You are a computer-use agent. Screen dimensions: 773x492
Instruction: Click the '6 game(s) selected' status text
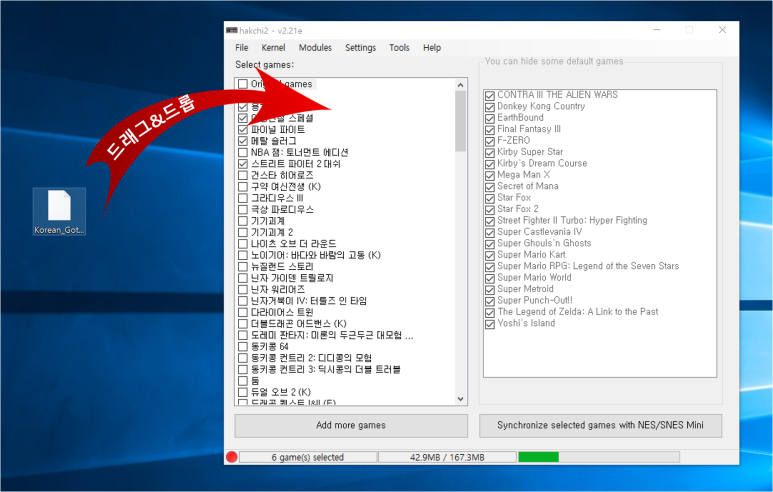point(308,457)
